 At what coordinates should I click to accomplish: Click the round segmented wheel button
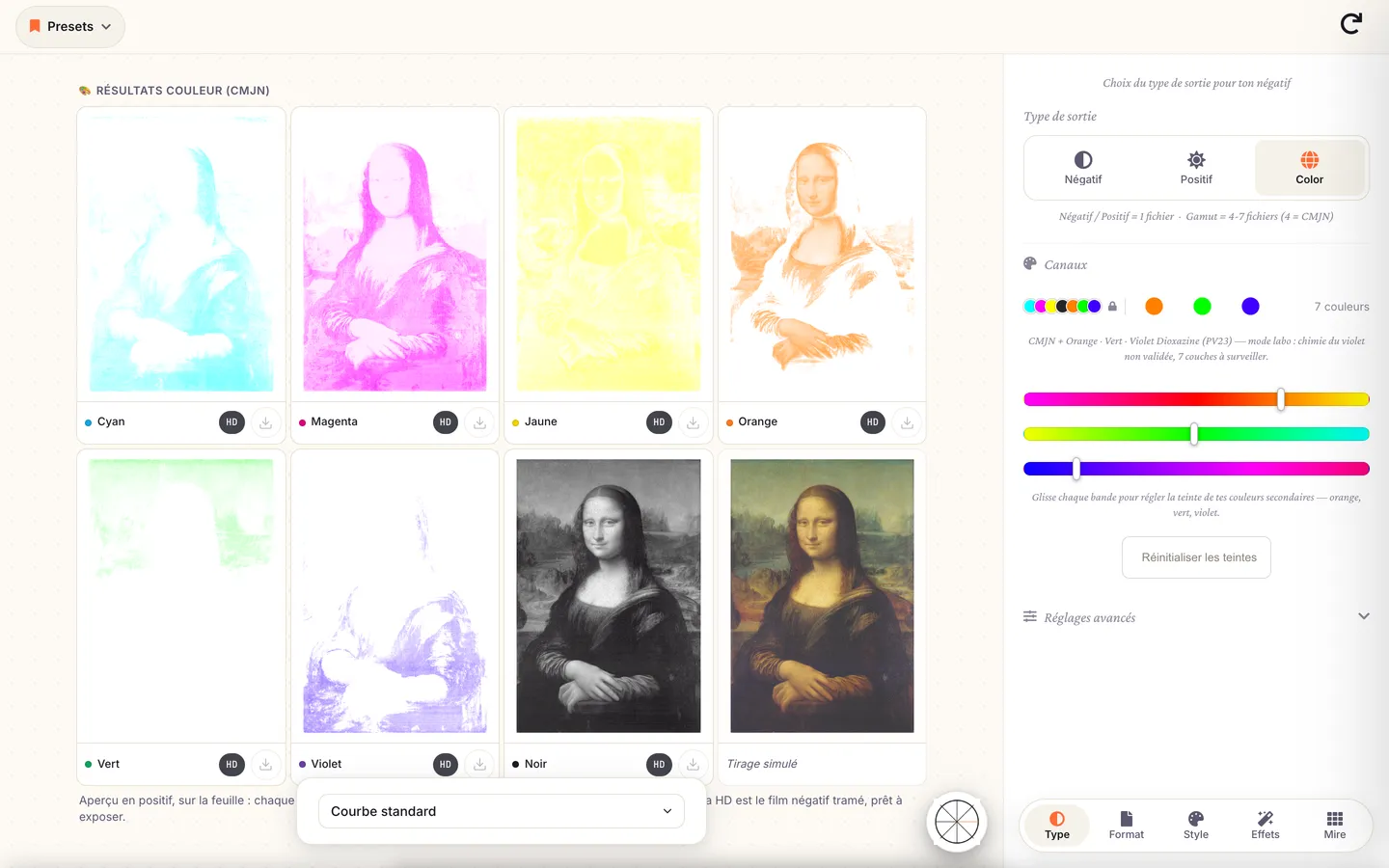957,823
